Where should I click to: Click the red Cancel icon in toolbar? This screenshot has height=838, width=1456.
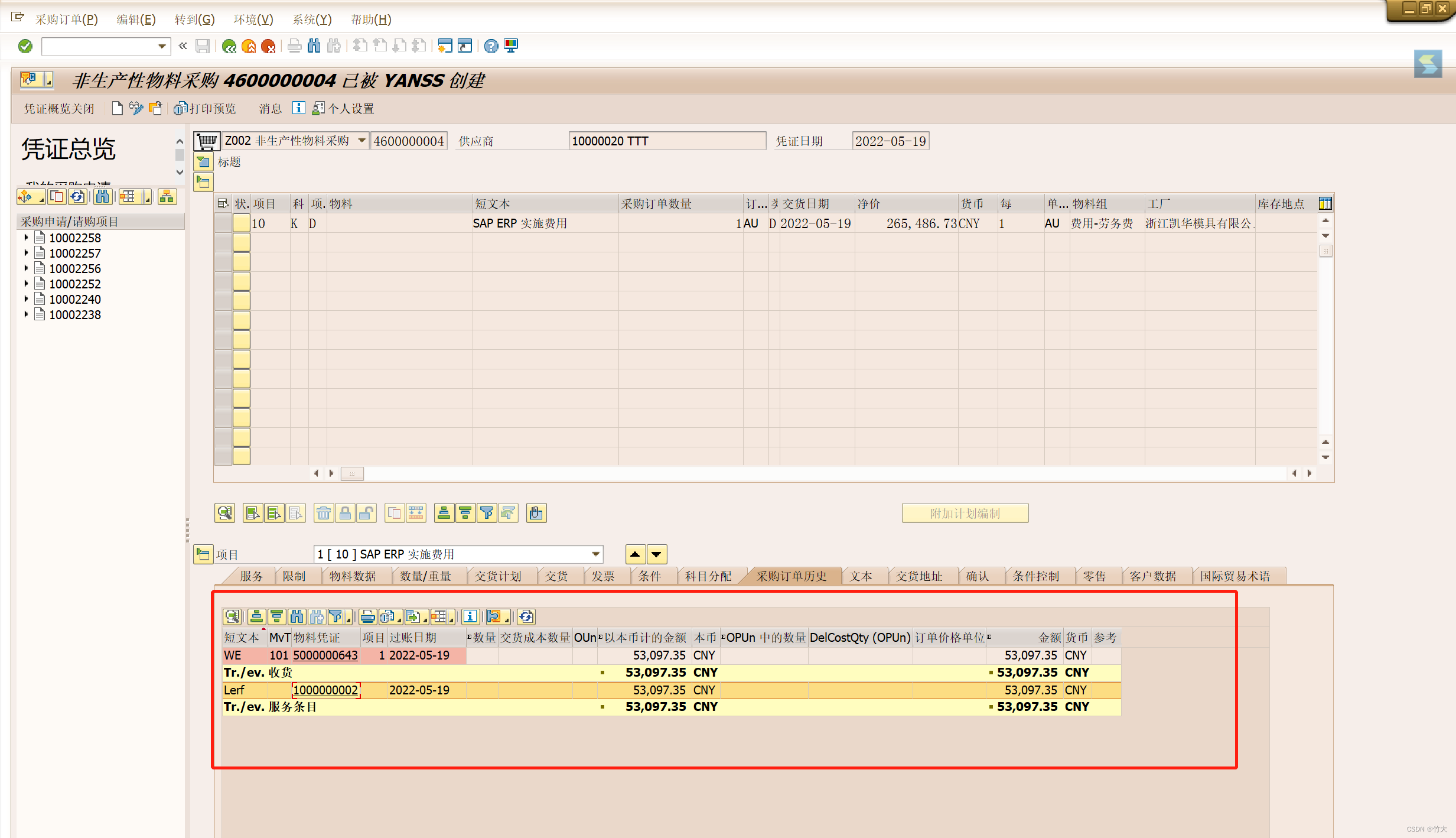pyautogui.click(x=268, y=46)
